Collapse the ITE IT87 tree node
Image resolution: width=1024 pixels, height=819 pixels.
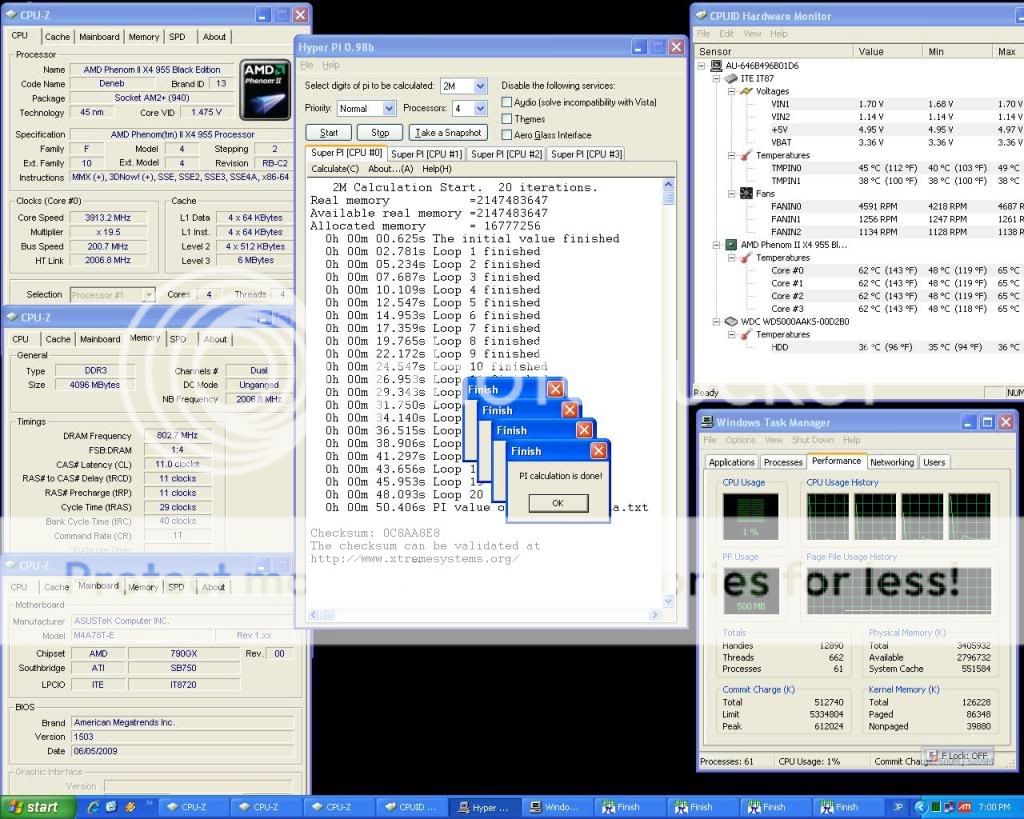(716, 78)
